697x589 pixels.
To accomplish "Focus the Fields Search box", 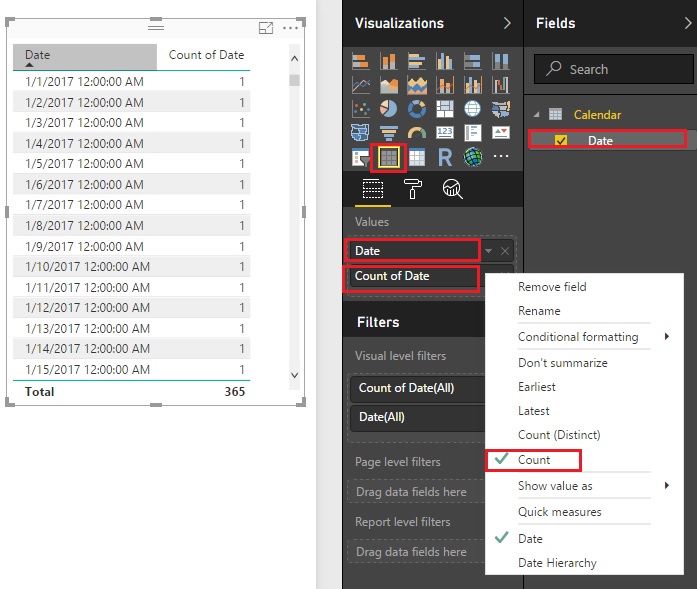I will (x=613, y=69).
